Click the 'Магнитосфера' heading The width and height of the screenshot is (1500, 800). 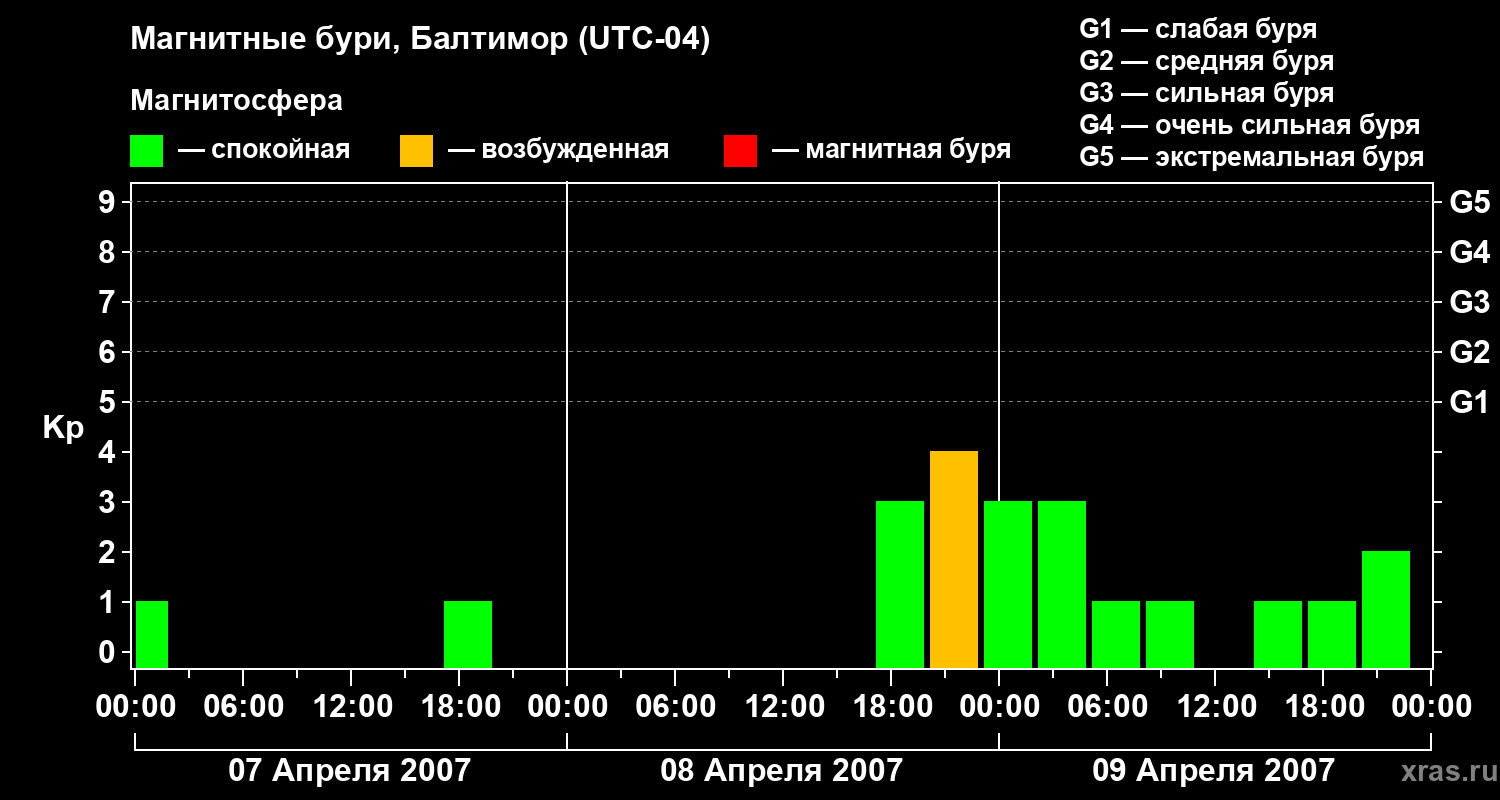(237, 101)
